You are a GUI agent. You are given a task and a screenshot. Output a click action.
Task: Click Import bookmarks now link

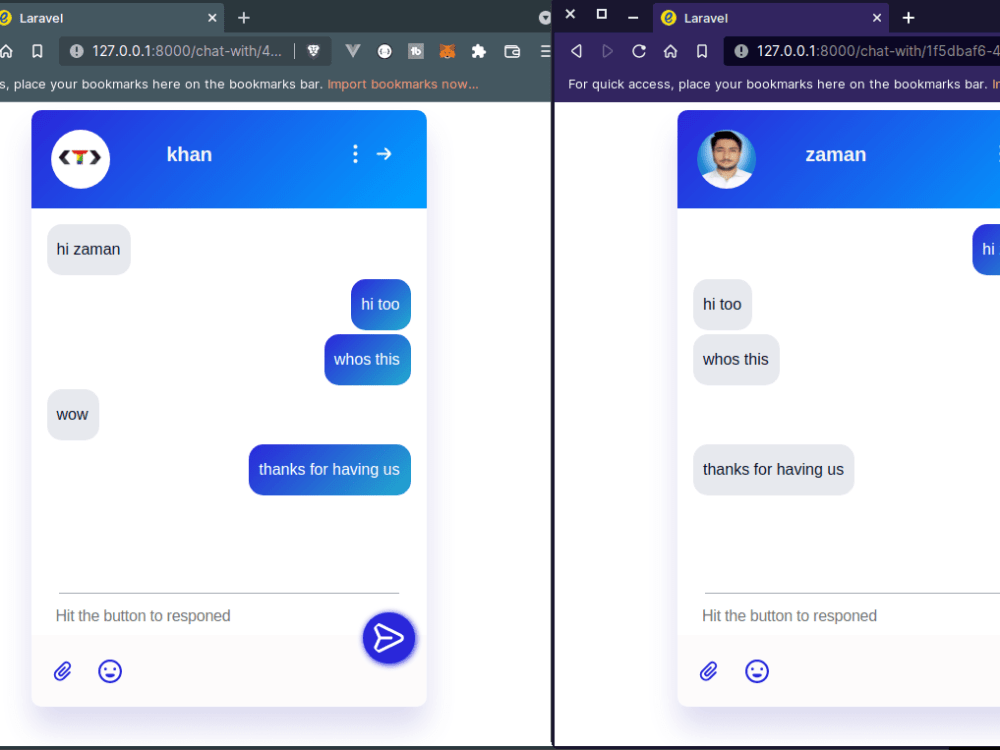click(x=402, y=84)
